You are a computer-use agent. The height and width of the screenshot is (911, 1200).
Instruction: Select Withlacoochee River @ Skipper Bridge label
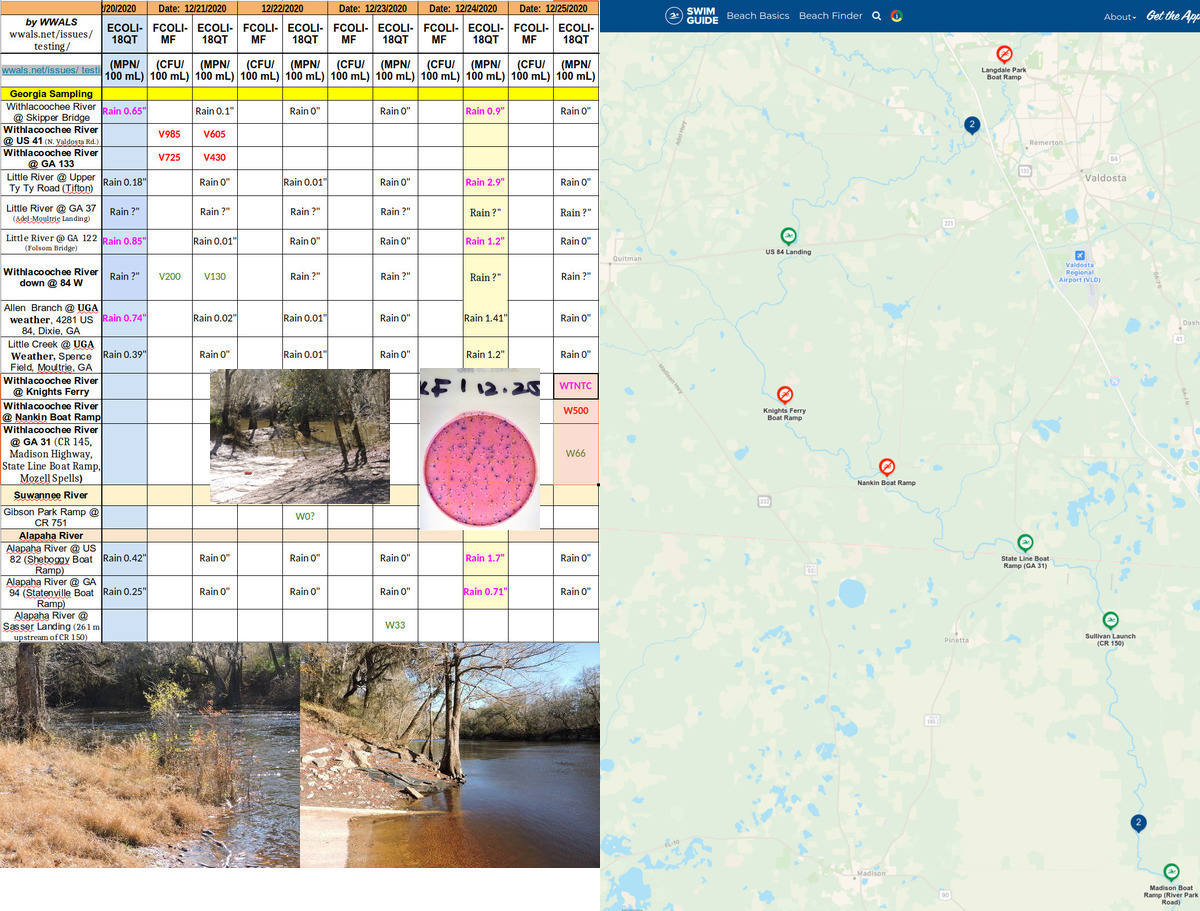click(x=51, y=111)
